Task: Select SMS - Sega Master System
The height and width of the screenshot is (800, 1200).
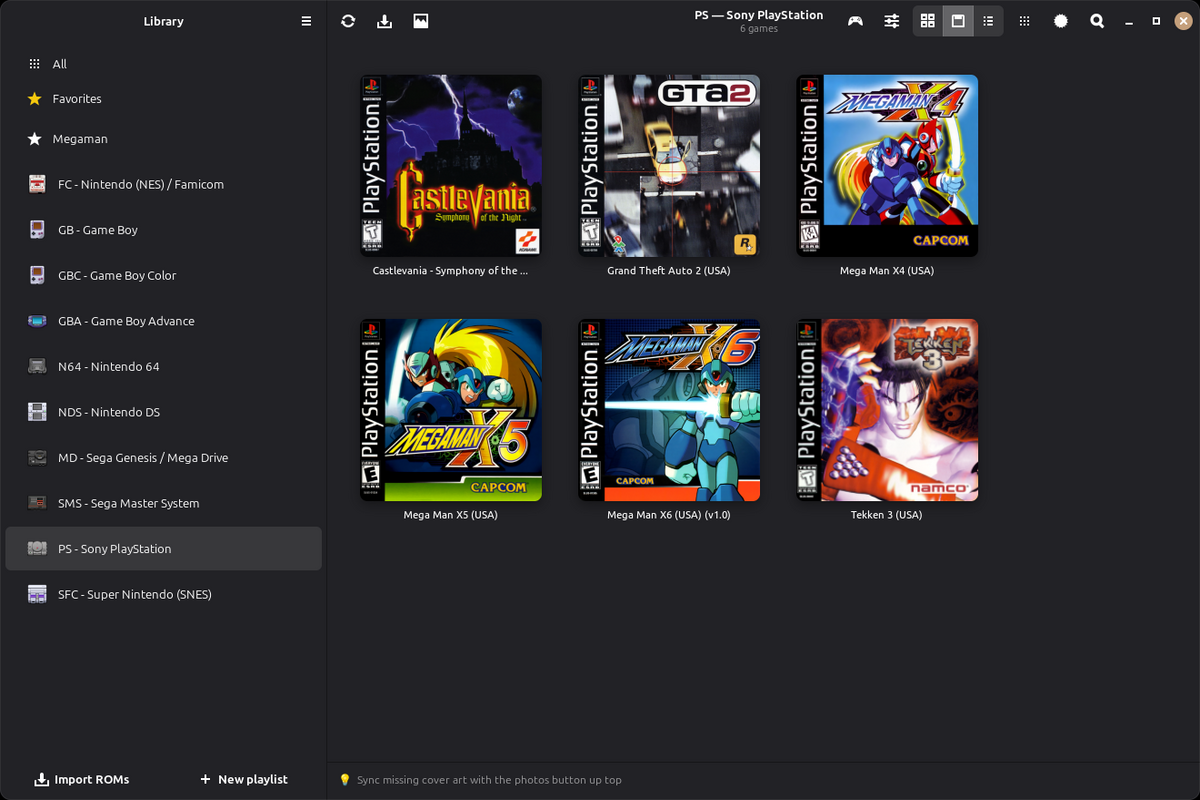Action: coord(164,503)
